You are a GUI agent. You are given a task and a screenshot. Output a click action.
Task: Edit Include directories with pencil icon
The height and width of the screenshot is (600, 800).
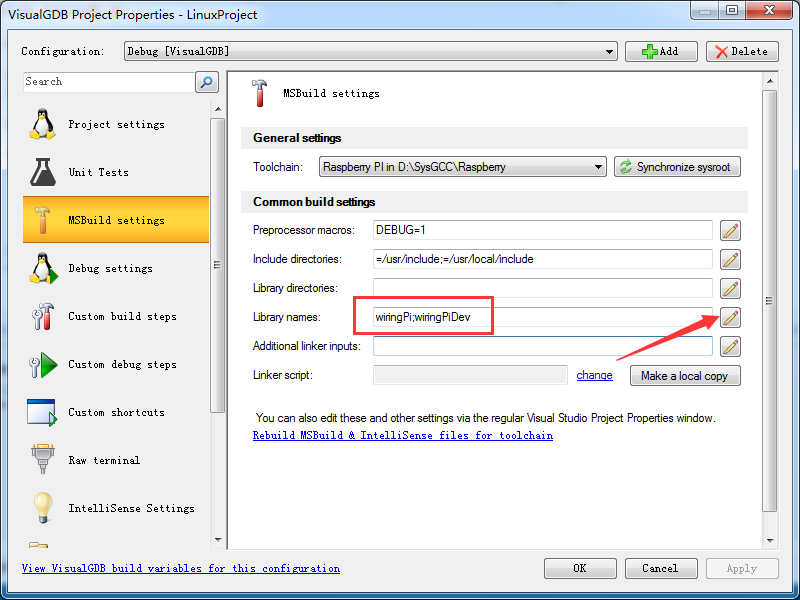731,260
